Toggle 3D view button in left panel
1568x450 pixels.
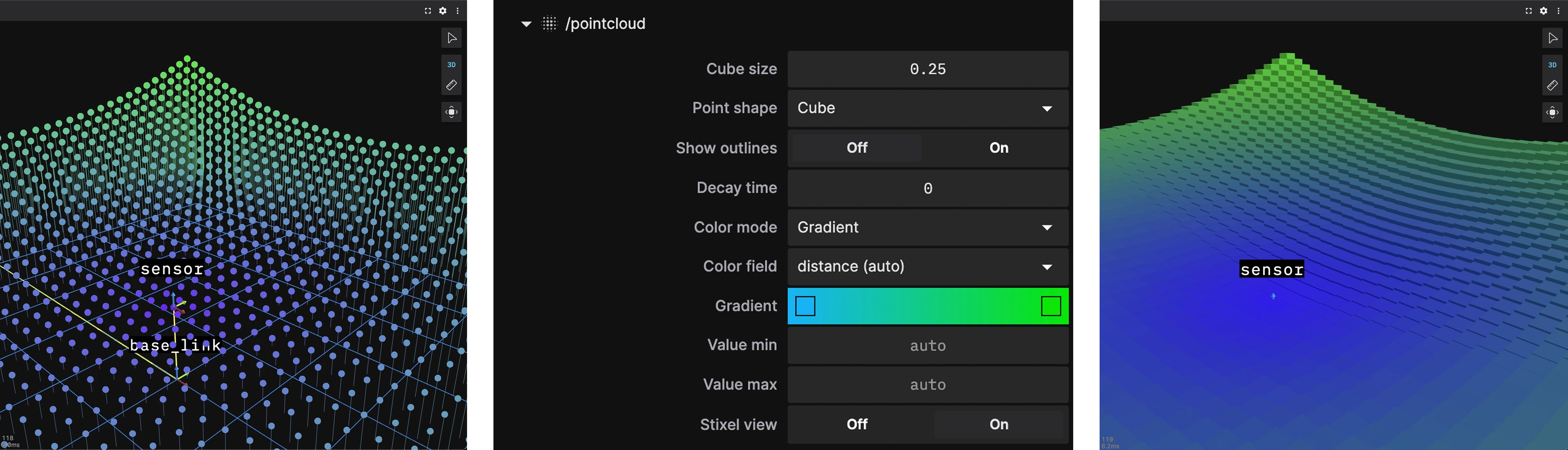(451, 65)
